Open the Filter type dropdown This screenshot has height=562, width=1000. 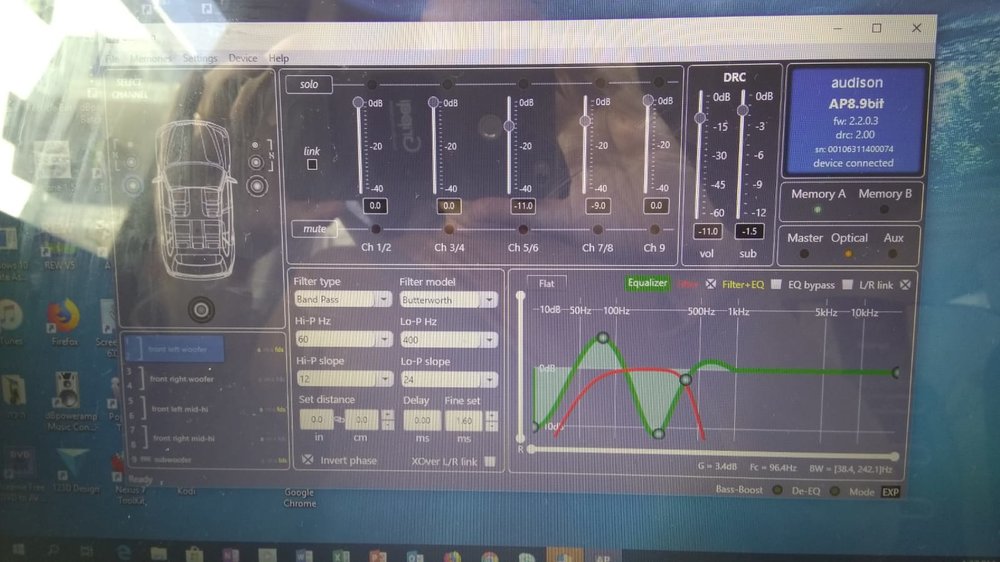tap(343, 299)
